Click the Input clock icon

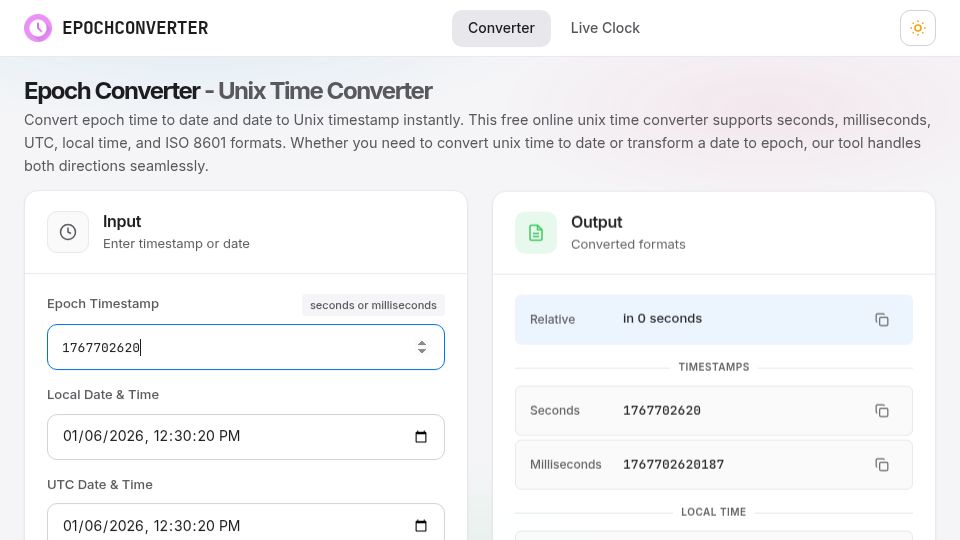pos(68,232)
